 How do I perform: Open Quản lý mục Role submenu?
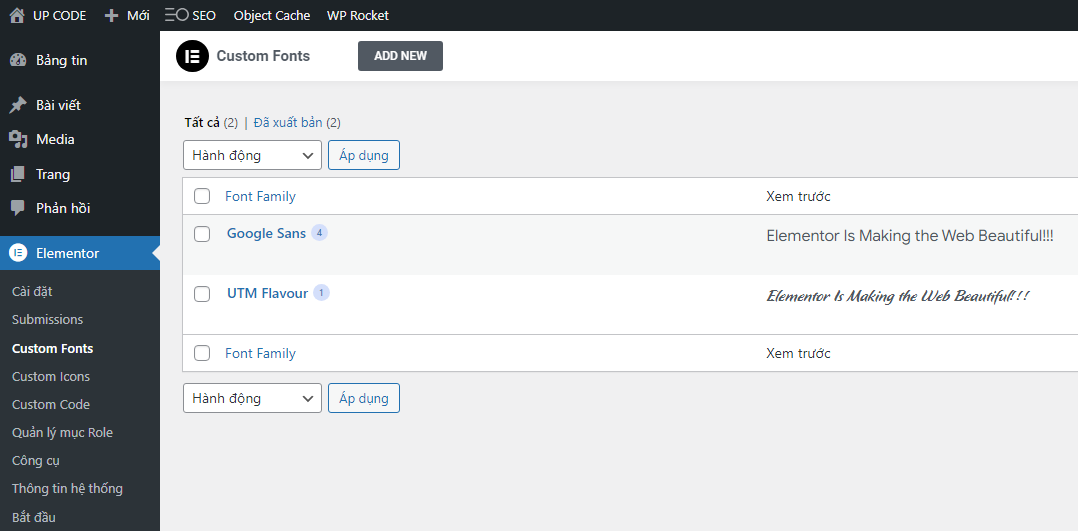click(62, 433)
